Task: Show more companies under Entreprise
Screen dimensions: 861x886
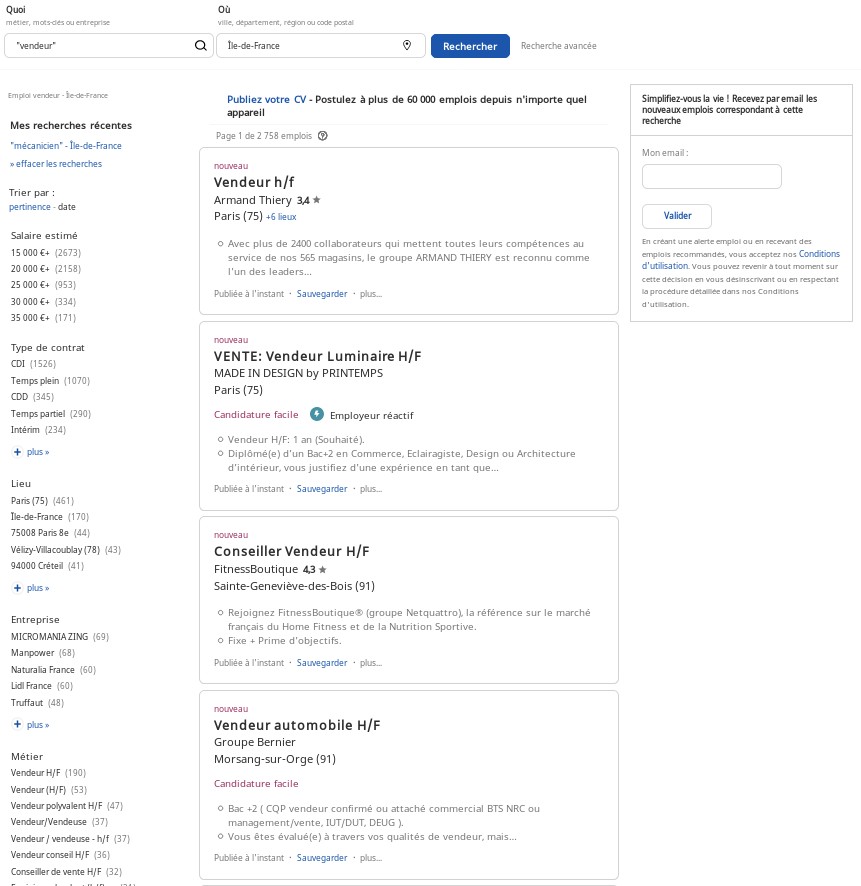Action: 31,724
